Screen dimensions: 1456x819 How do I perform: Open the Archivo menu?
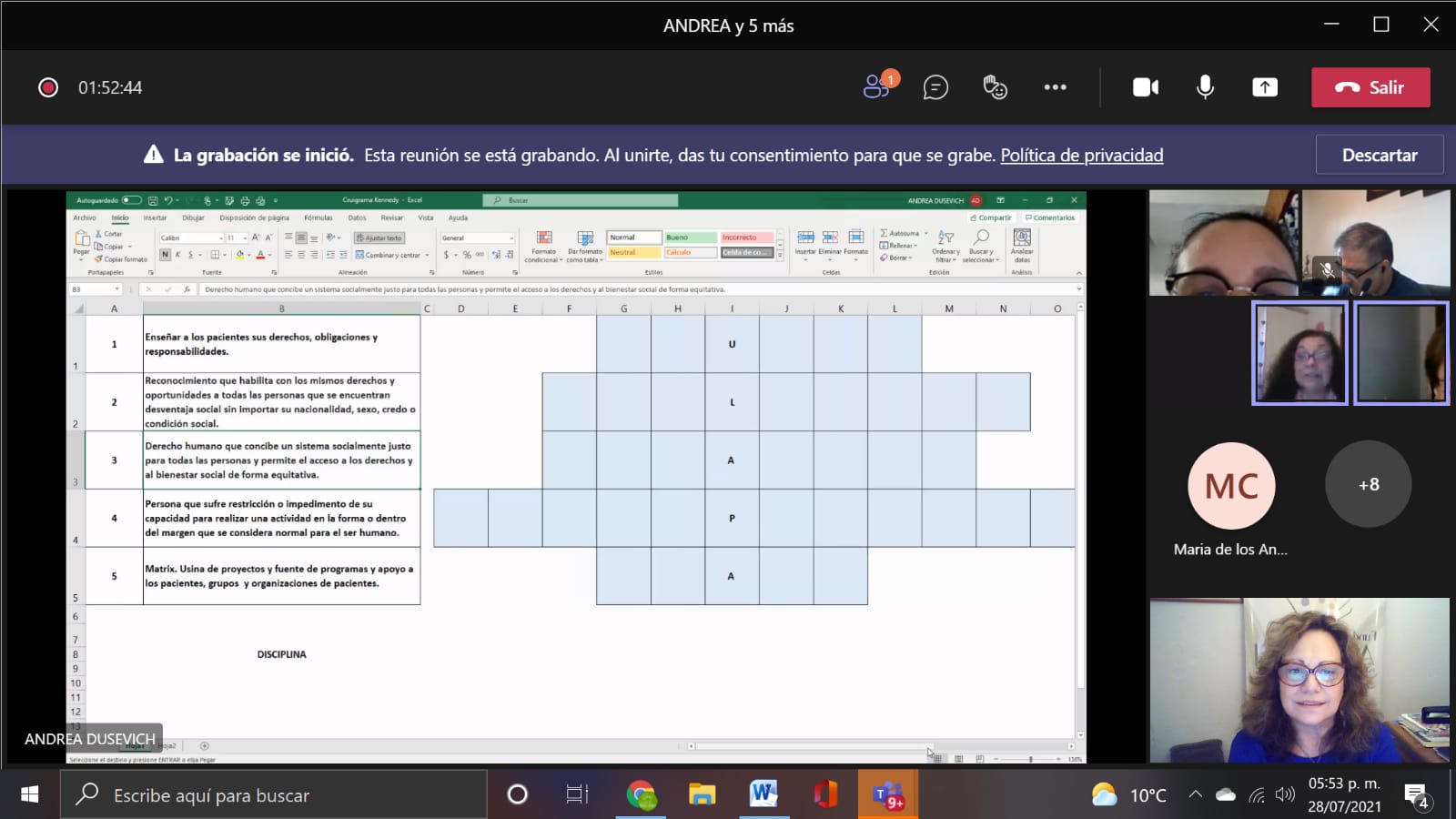(85, 217)
